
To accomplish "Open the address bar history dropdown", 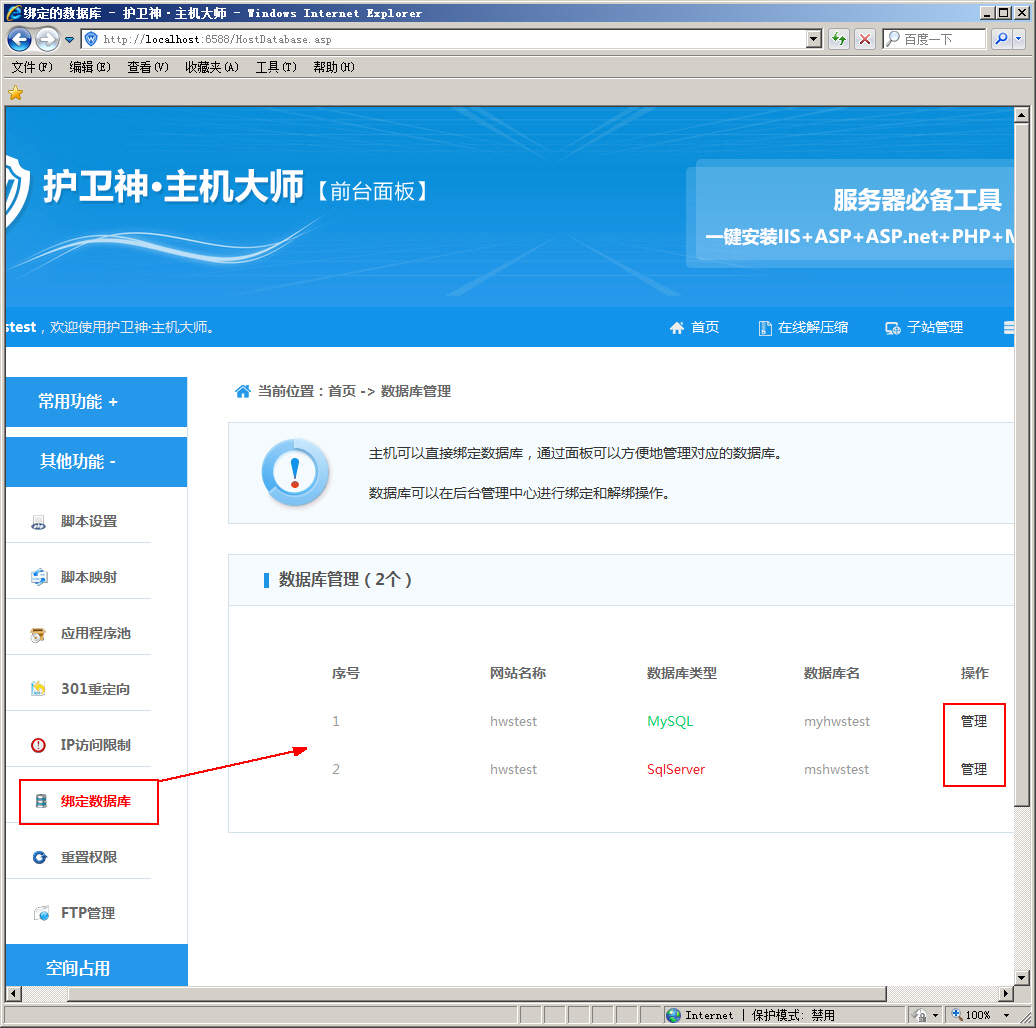I will [814, 39].
